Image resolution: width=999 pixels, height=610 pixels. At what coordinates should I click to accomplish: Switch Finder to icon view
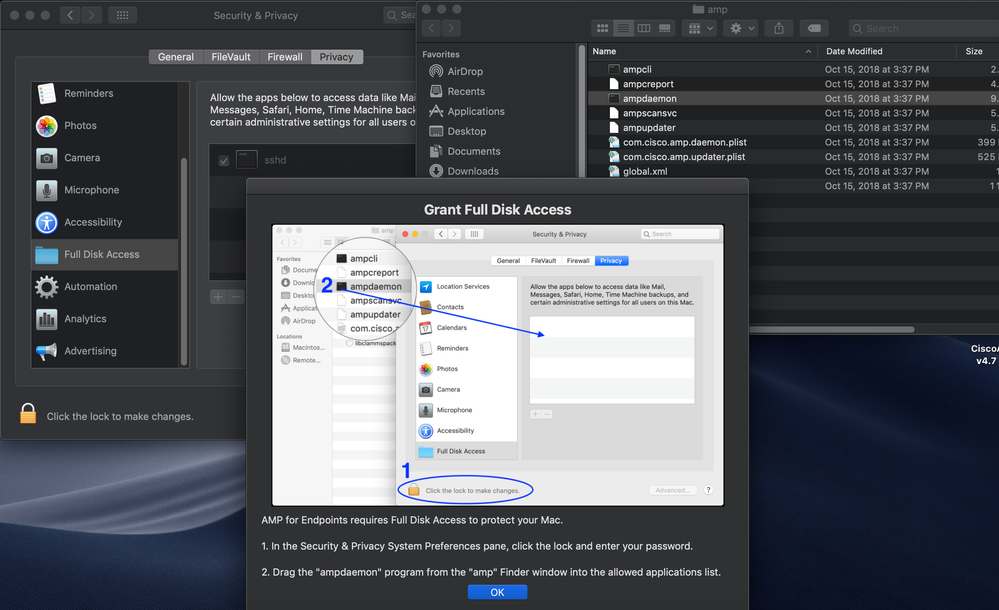(x=602, y=28)
